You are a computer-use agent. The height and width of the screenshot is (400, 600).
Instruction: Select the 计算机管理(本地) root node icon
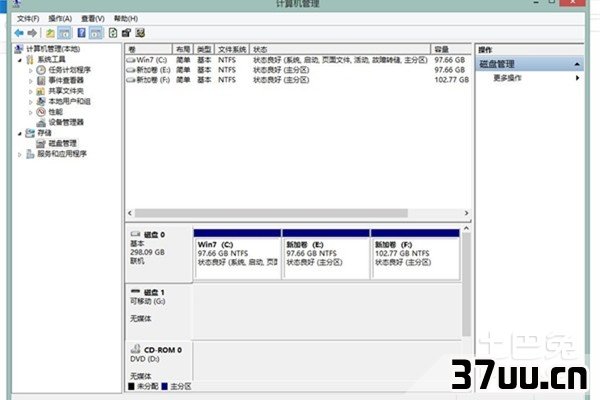pyautogui.click(x=18, y=49)
